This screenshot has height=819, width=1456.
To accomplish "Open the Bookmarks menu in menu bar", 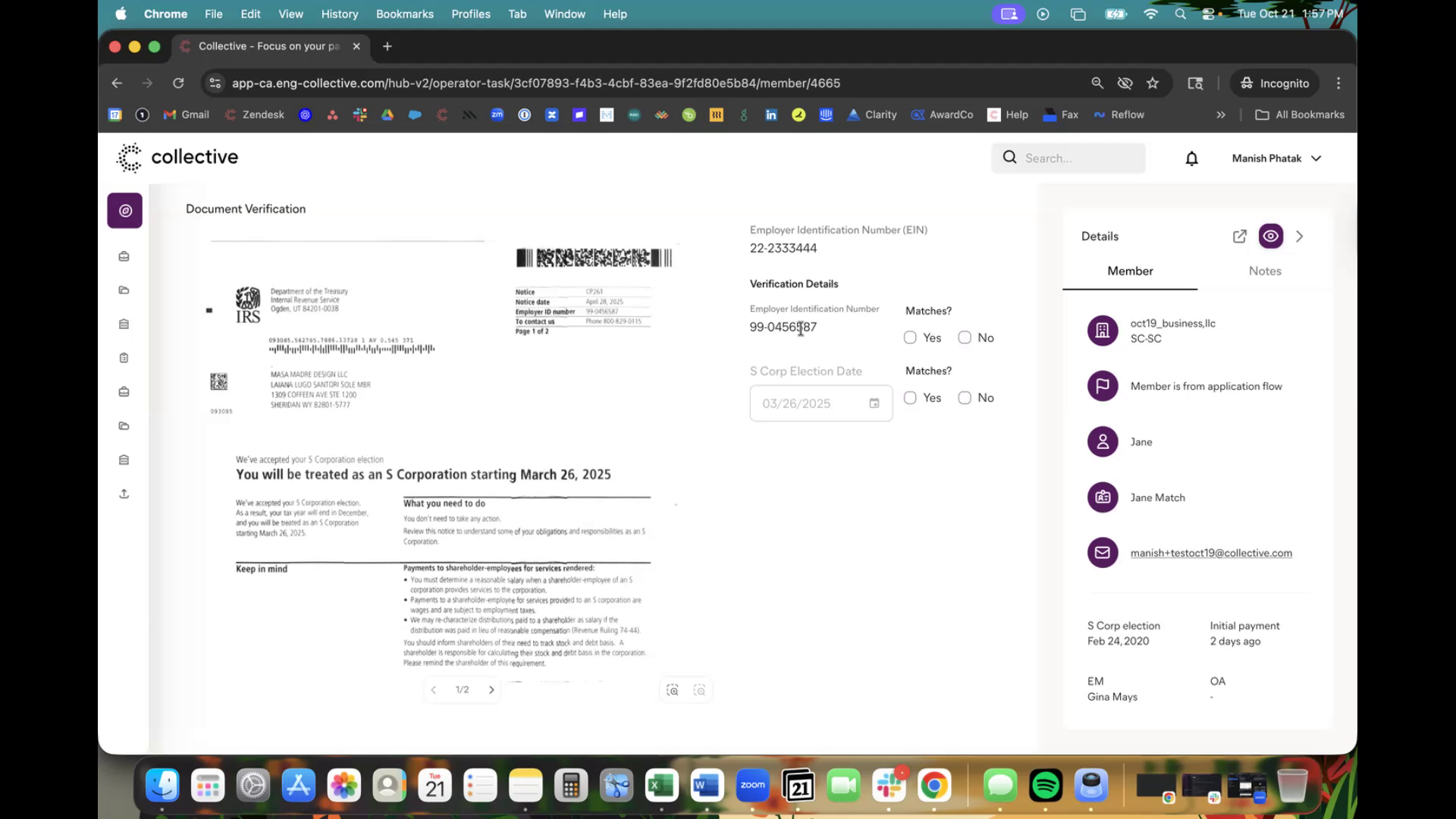I will pos(404,14).
